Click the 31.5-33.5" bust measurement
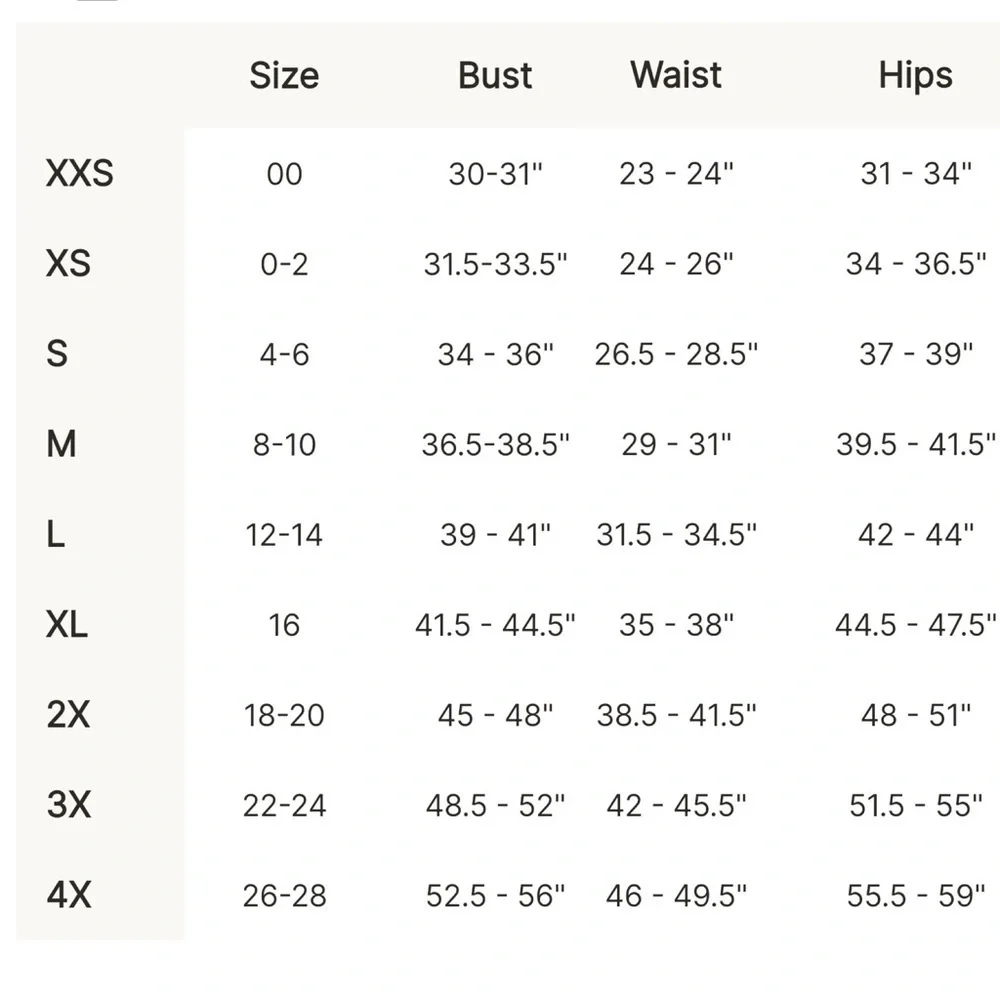1000x1000 pixels. pos(495,264)
